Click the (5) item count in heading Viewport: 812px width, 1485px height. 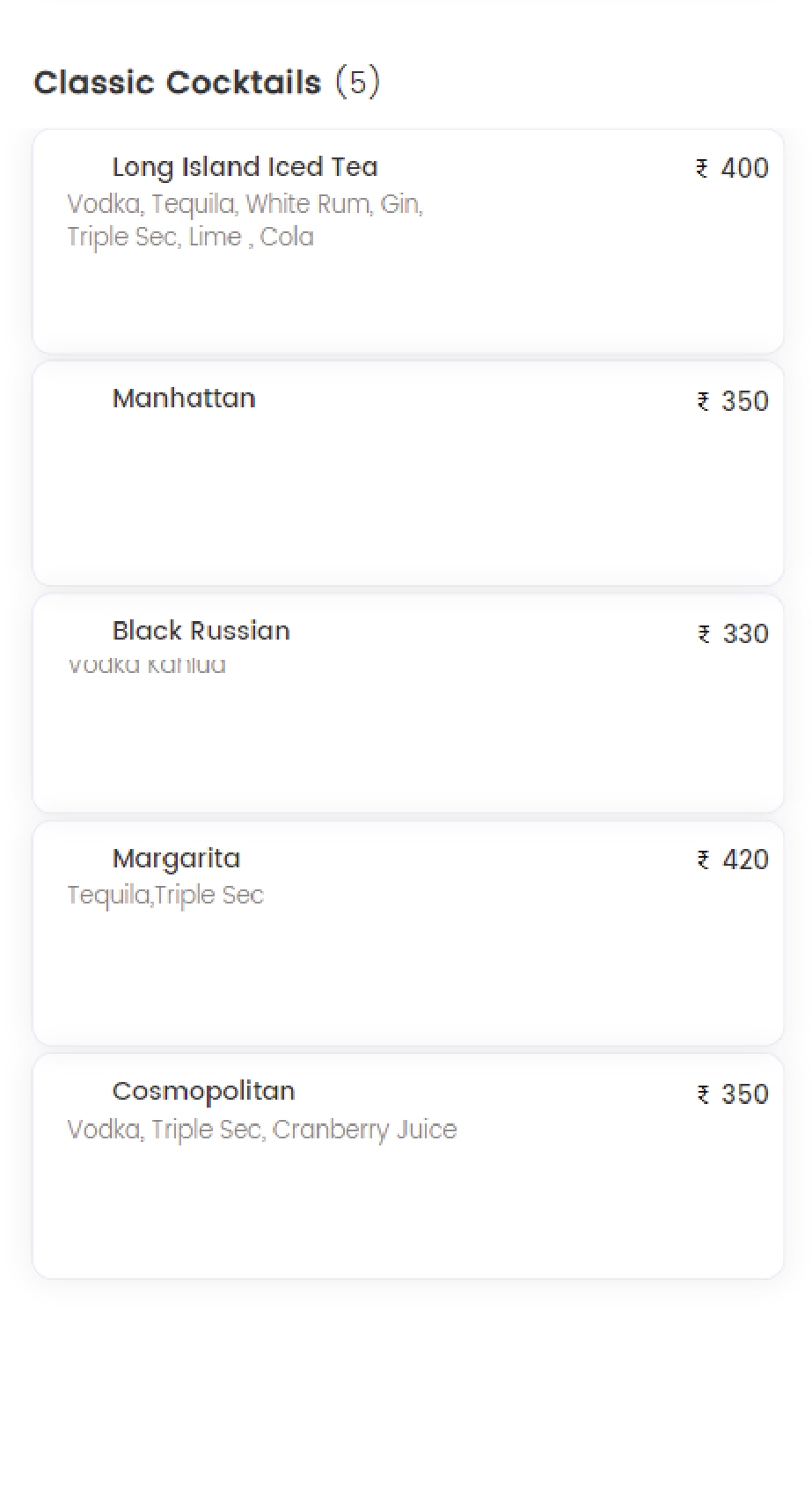click(357, 82)
